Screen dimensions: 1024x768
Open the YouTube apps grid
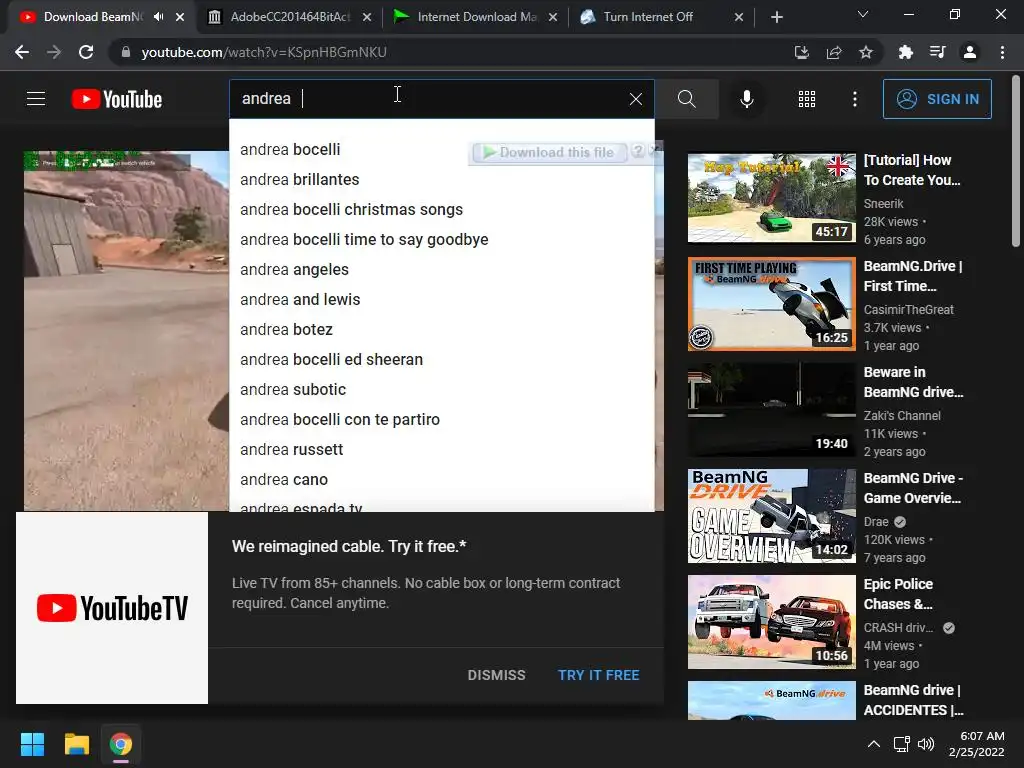pyautogui.click(x=807, y=99)
